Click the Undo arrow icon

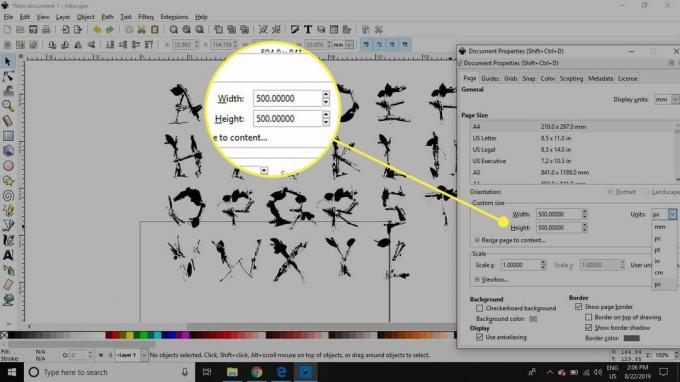pyautogui.click(x=97, y=29)
